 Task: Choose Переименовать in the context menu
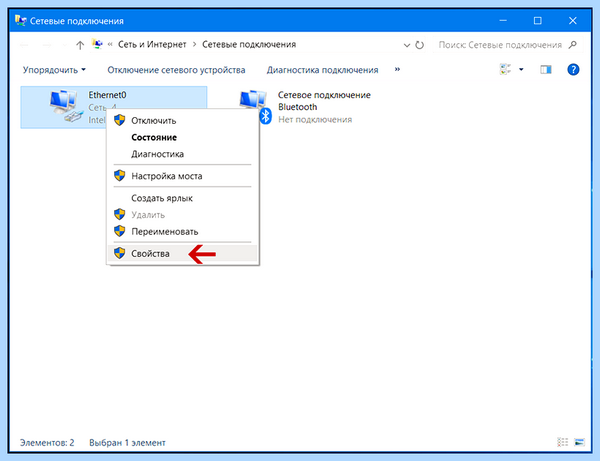(183, 231)
